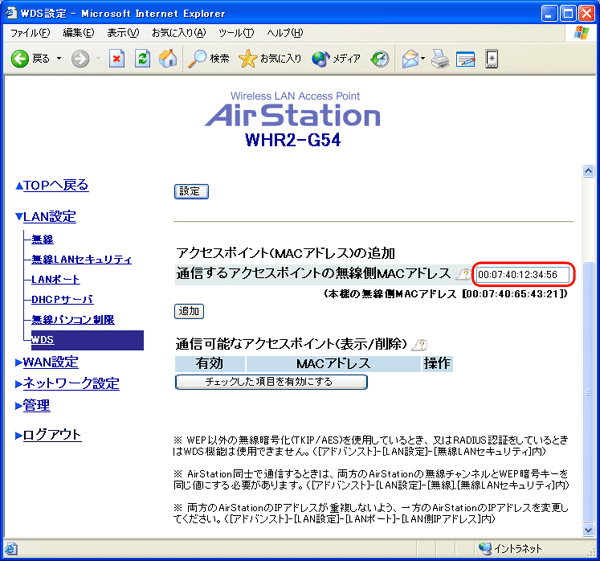Open the LANポート sidebar link
Viewport: 600px width, 561px height.
click(x=55, y=280)
